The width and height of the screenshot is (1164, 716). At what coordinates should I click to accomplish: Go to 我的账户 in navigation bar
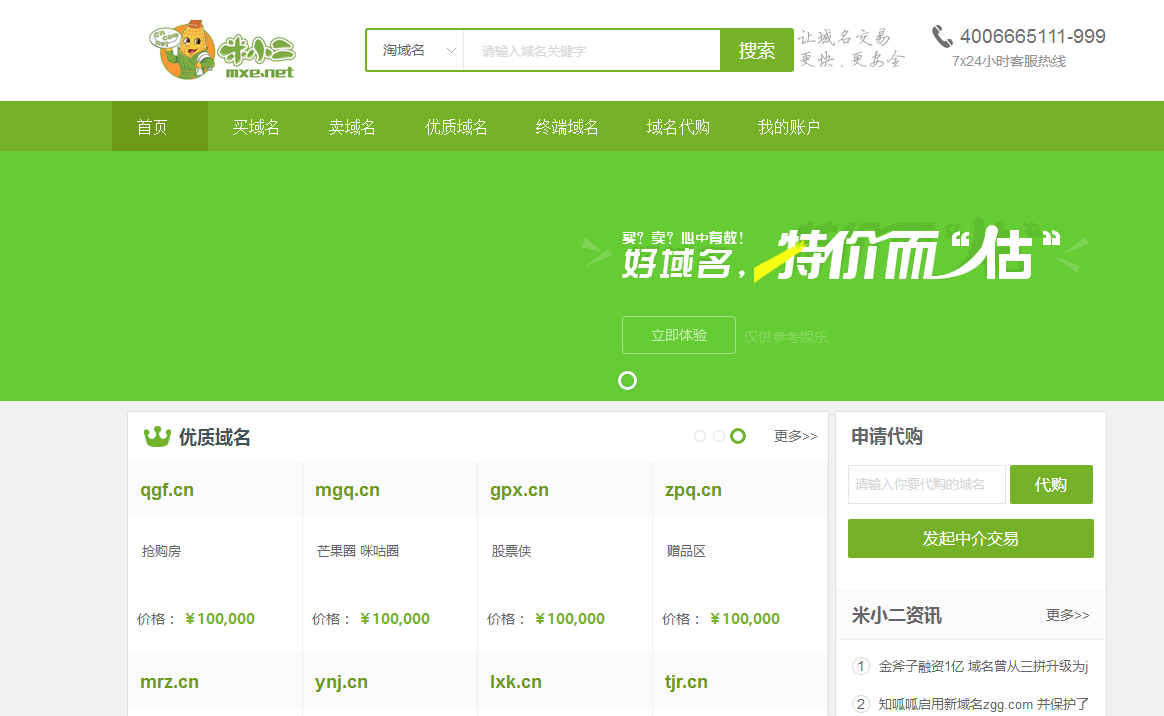(x=789, y=127)
